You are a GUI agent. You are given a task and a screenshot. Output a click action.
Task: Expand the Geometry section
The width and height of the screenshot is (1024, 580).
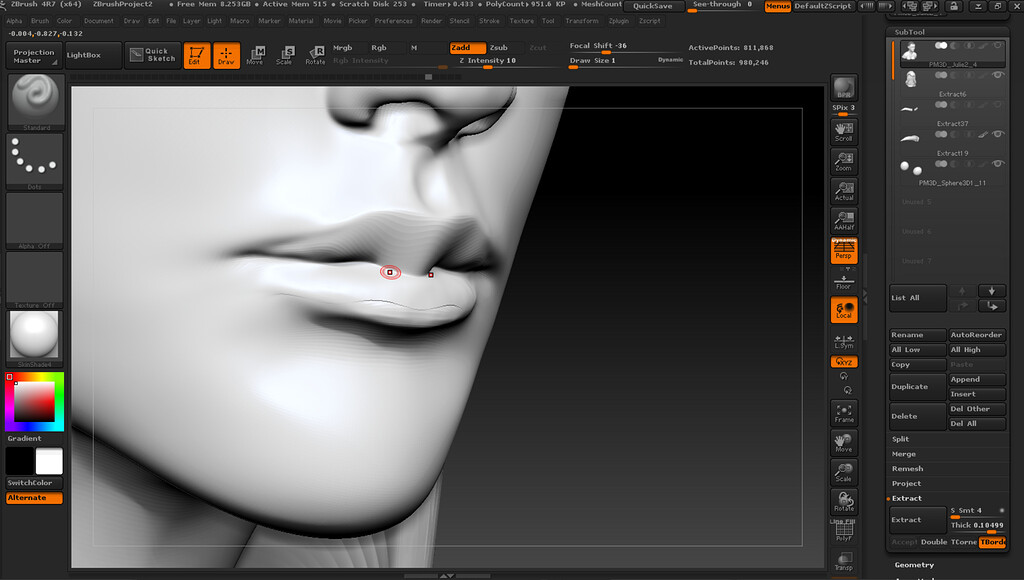point(914,564)
